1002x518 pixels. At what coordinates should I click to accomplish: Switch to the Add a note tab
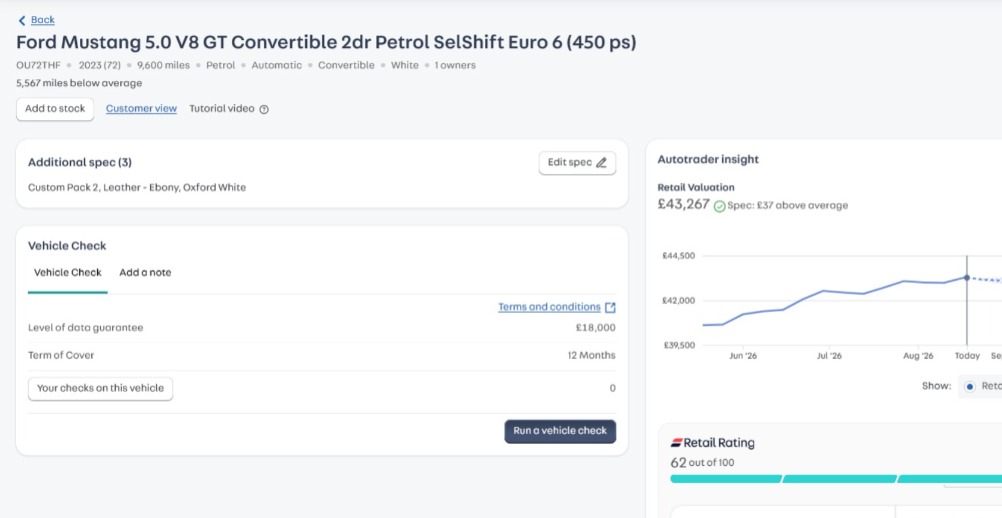click(x=145, y=273)
